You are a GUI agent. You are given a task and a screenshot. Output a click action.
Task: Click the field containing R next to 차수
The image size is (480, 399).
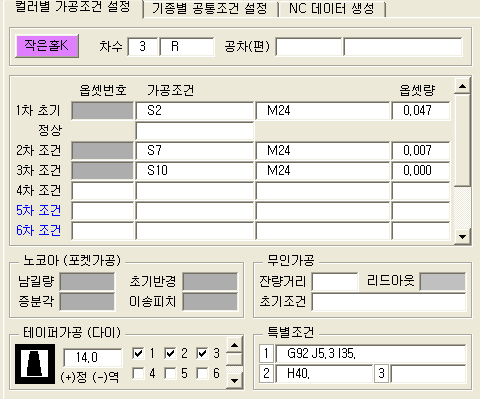[x=187, y=46]
